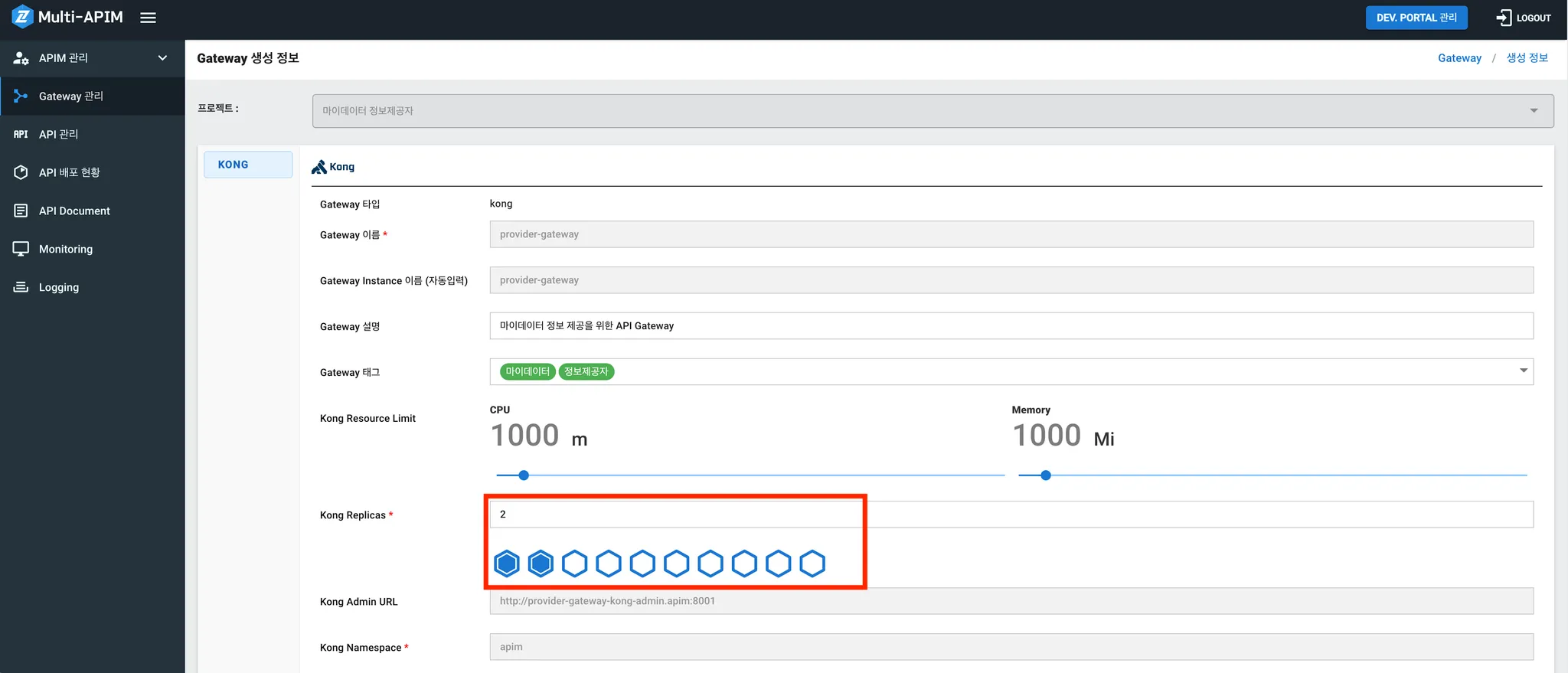Image resolution: width=1568 pixels, height=673 pixels.
Task: Follow the Gateway breadcrumb link
Action: pos(1459,58)
